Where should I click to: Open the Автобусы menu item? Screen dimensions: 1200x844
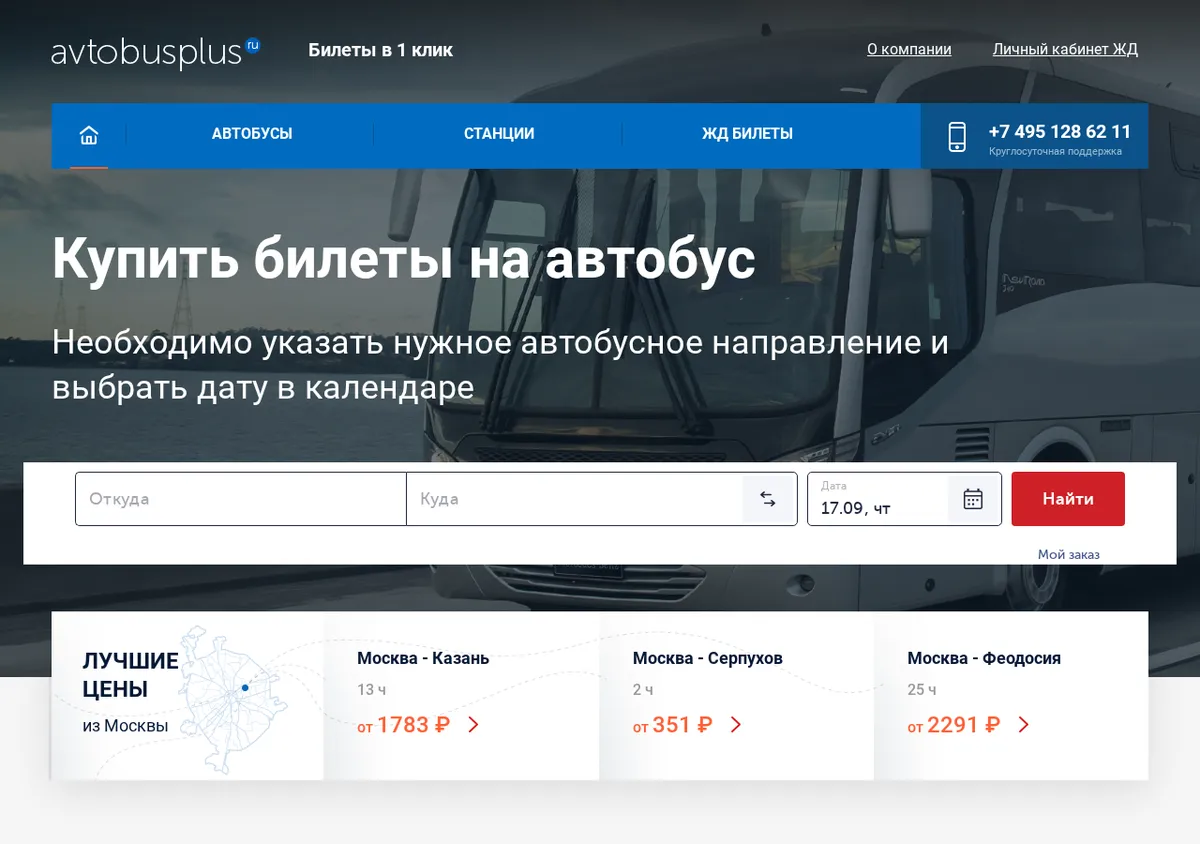[x=252, y=134]
